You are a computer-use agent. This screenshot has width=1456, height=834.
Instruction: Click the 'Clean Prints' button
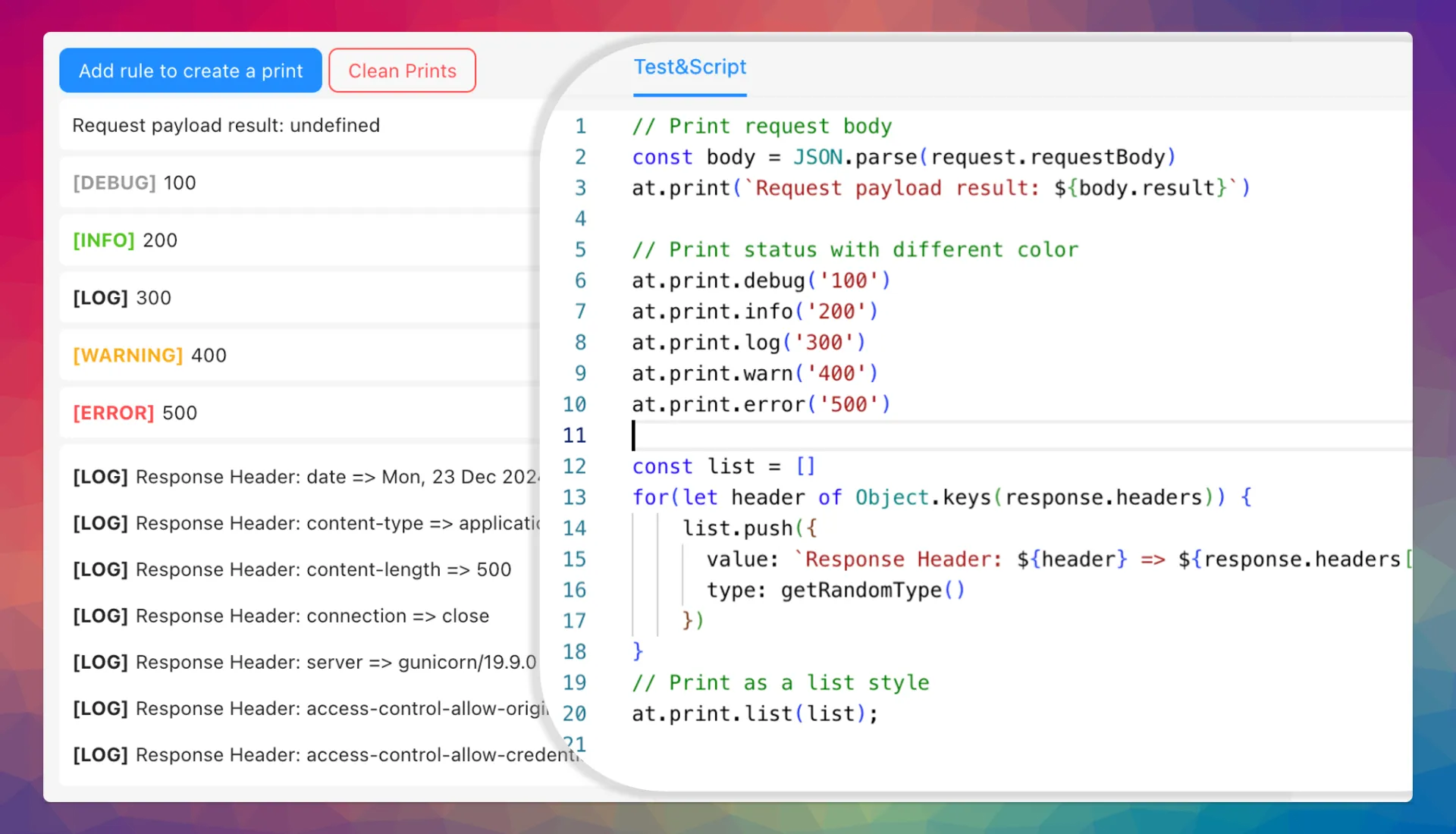pyautogui.click(x=402, y=70)
